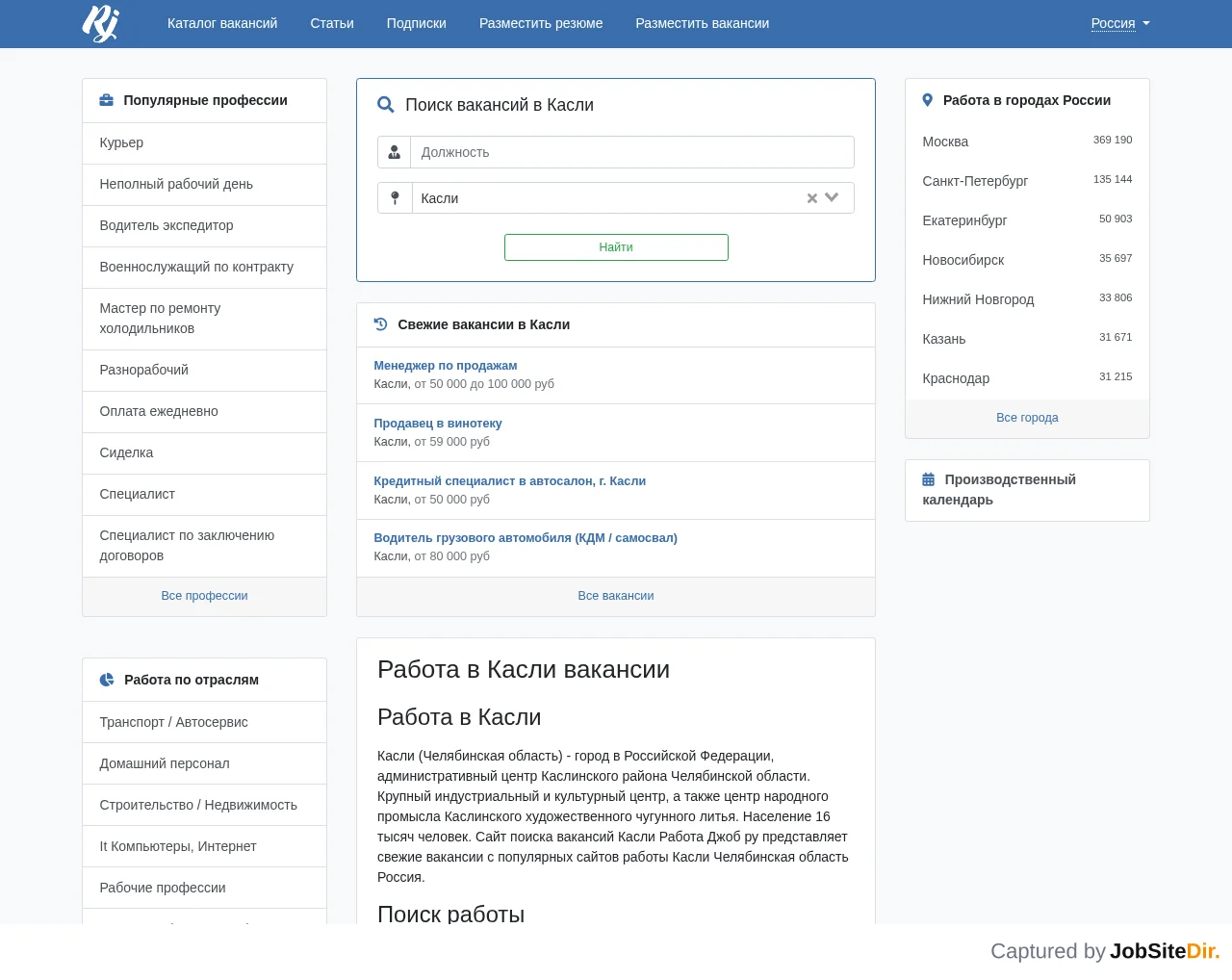The height and width of the screenshot is (980, 1232).
Task: Select Домашний персонал industry
Action: (204, 763)
